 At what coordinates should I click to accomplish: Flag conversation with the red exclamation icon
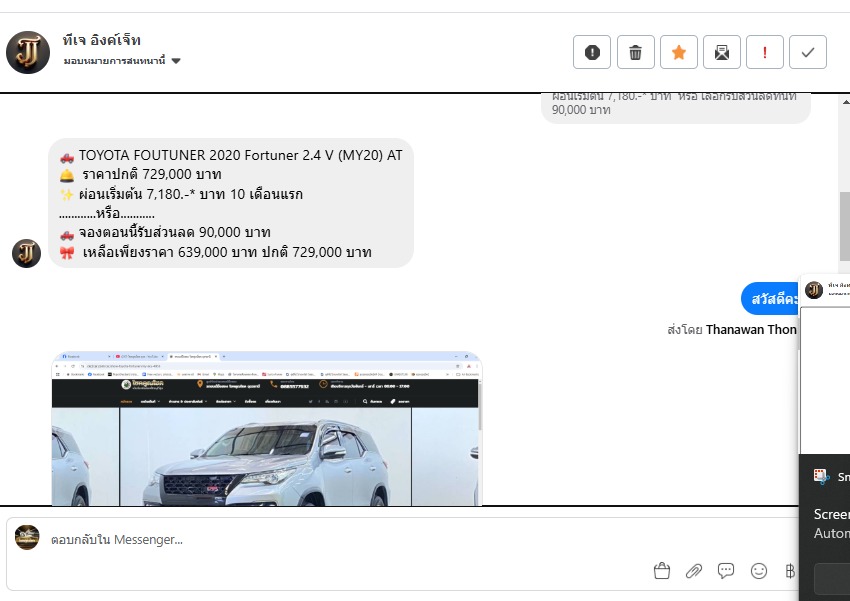click(x=765, y=53)
